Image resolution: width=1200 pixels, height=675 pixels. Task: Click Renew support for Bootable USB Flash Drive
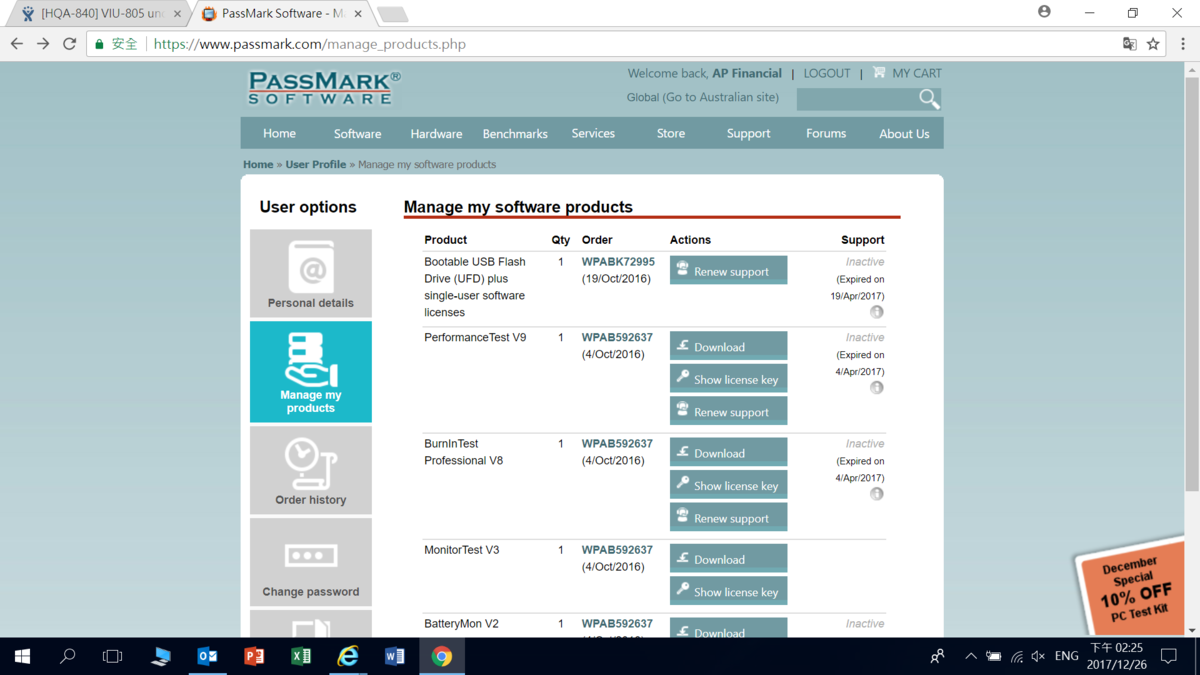click(728, 270)
